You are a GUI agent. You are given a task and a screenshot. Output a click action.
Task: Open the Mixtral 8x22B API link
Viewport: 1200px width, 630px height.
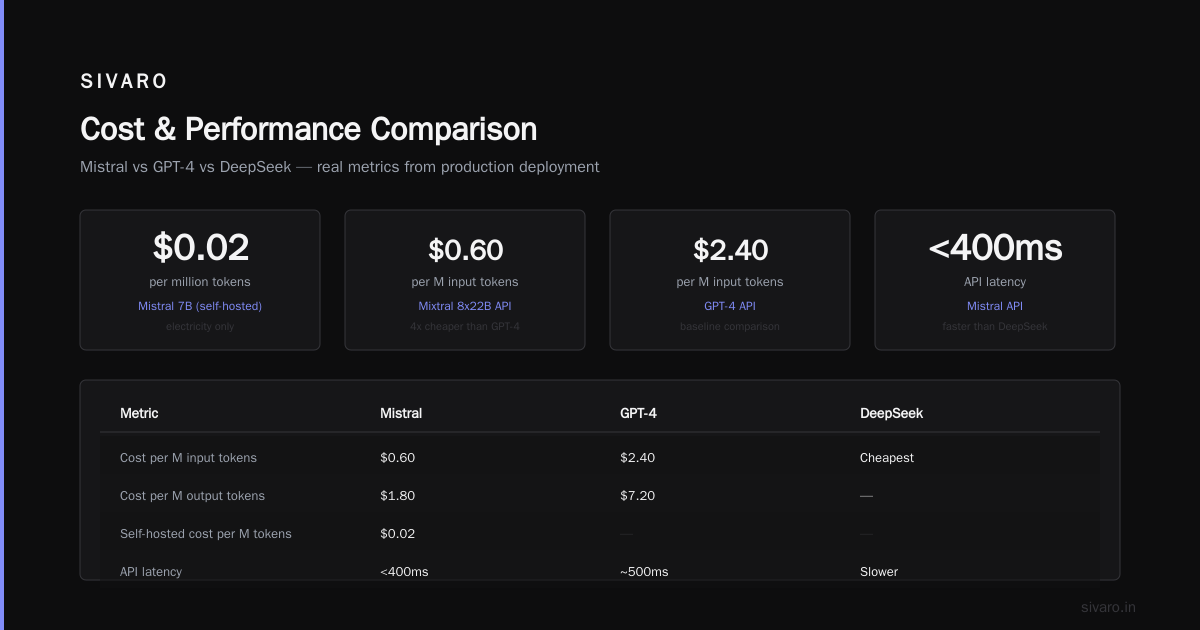pyautogui.click(x=465, y=306)
